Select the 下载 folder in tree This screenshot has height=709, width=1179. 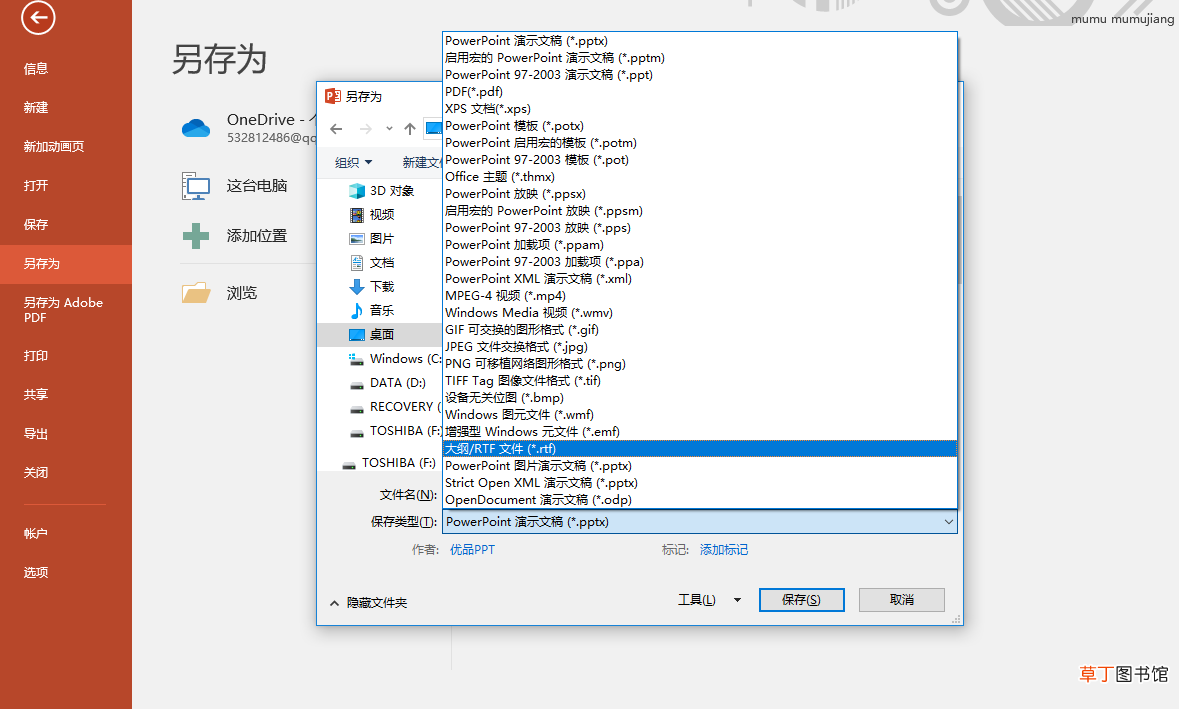pos(381,287)
